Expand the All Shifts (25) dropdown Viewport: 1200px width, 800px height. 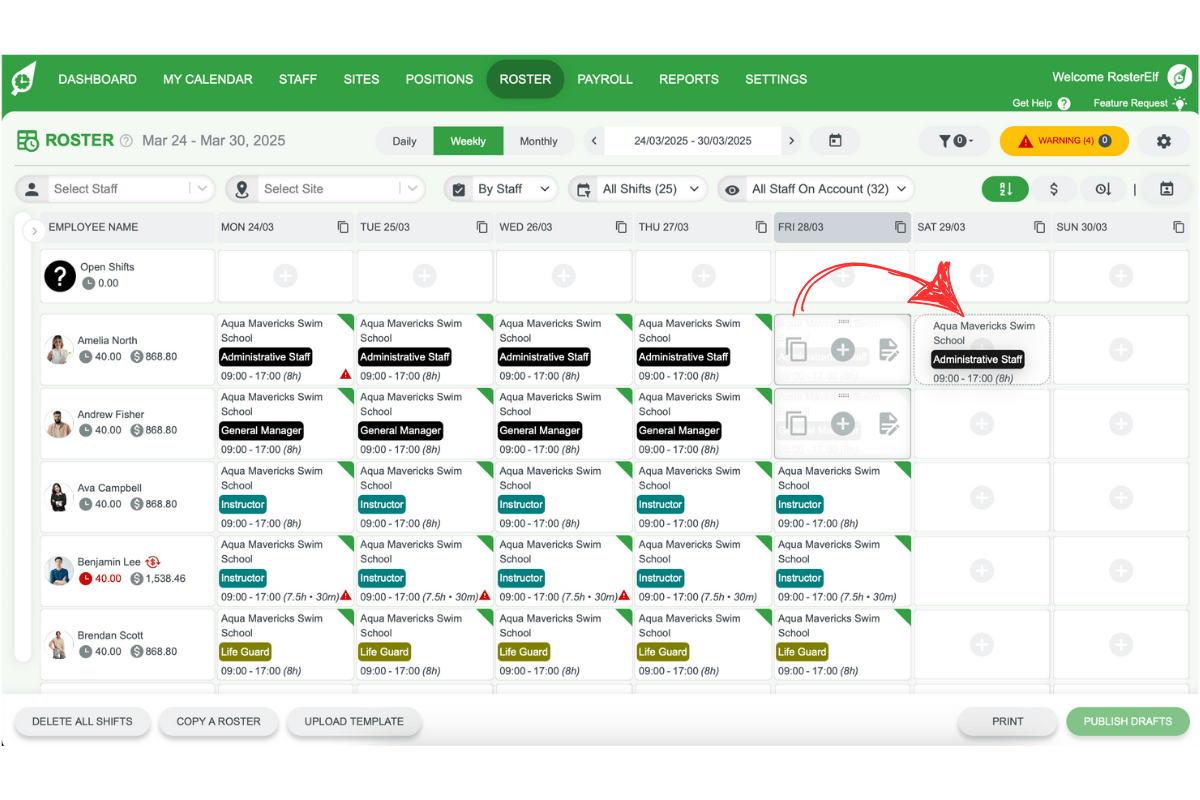(x=638, y=189)
